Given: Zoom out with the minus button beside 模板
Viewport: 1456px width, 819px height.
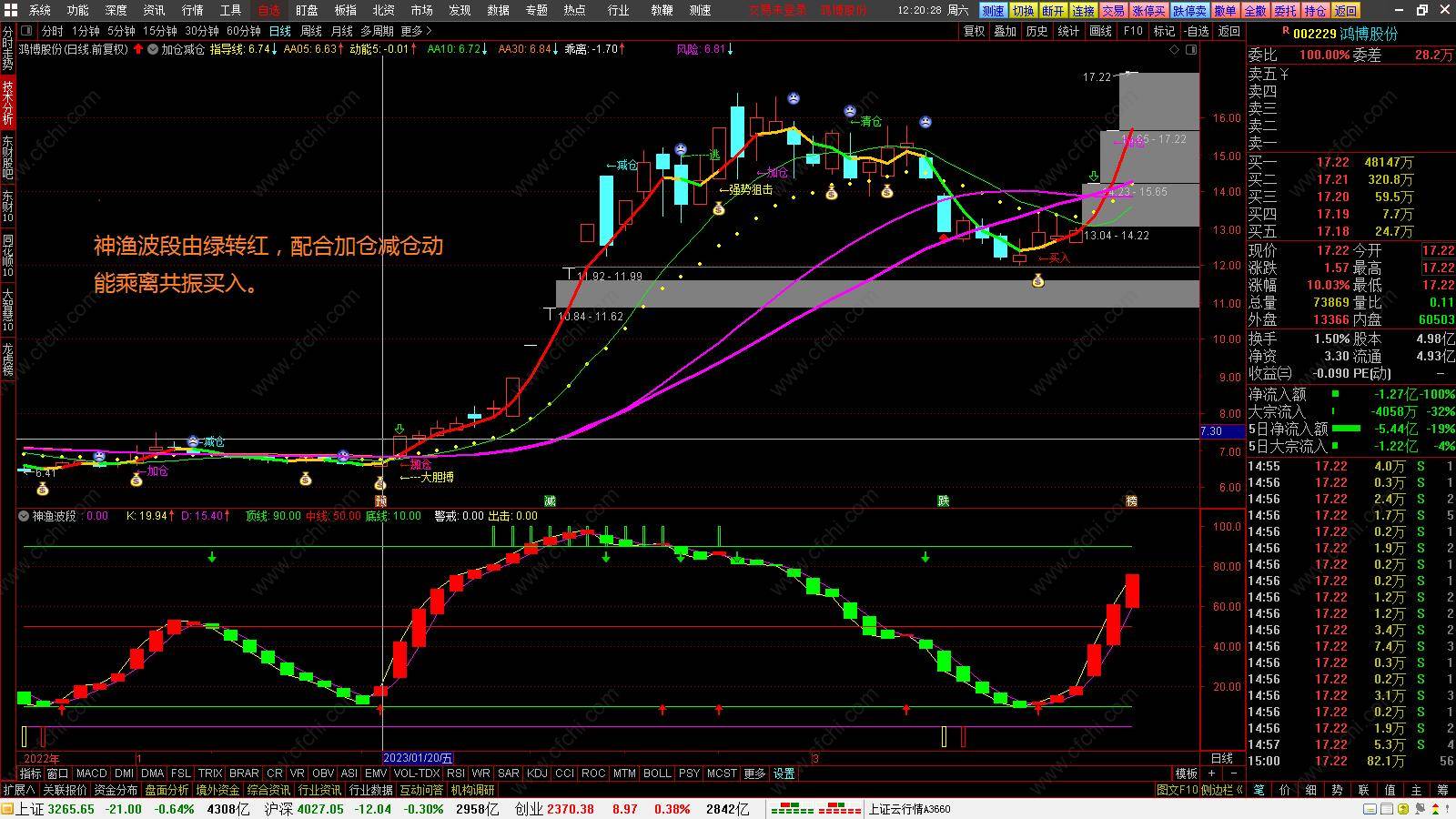Looking at the screenshot, I should pos(1233,773).
